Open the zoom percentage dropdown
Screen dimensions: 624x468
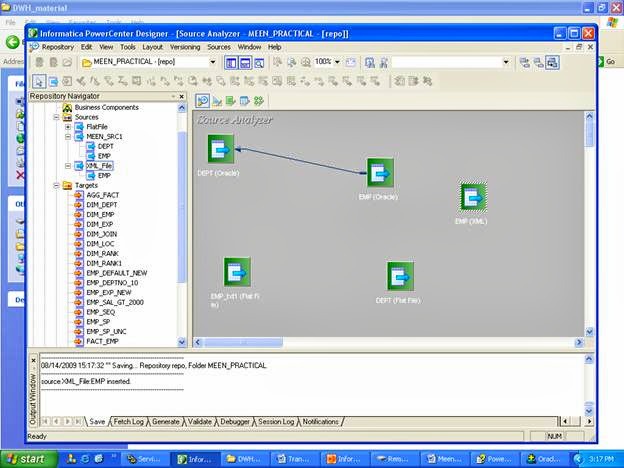(337, 62)
